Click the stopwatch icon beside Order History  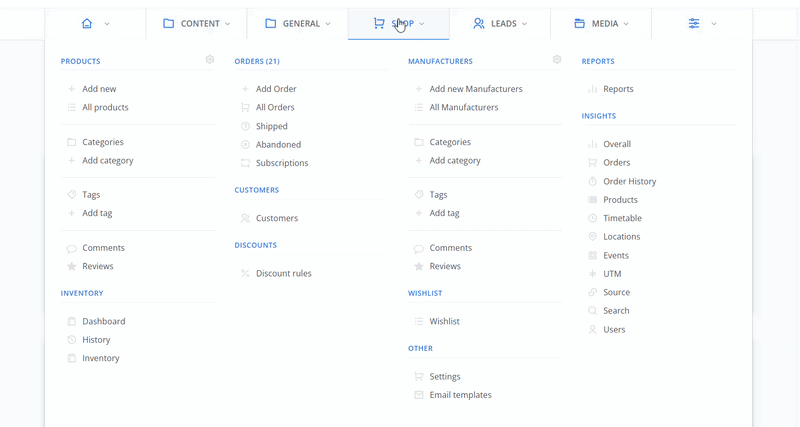pos(592,181)
